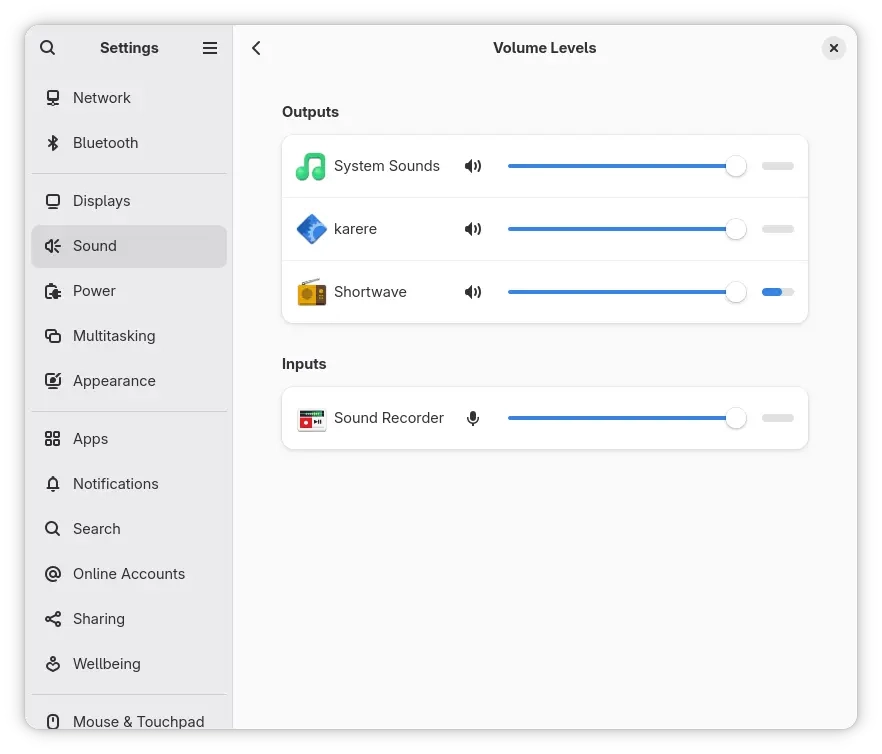Open the Settings hamburger menu

coord(210,48)
